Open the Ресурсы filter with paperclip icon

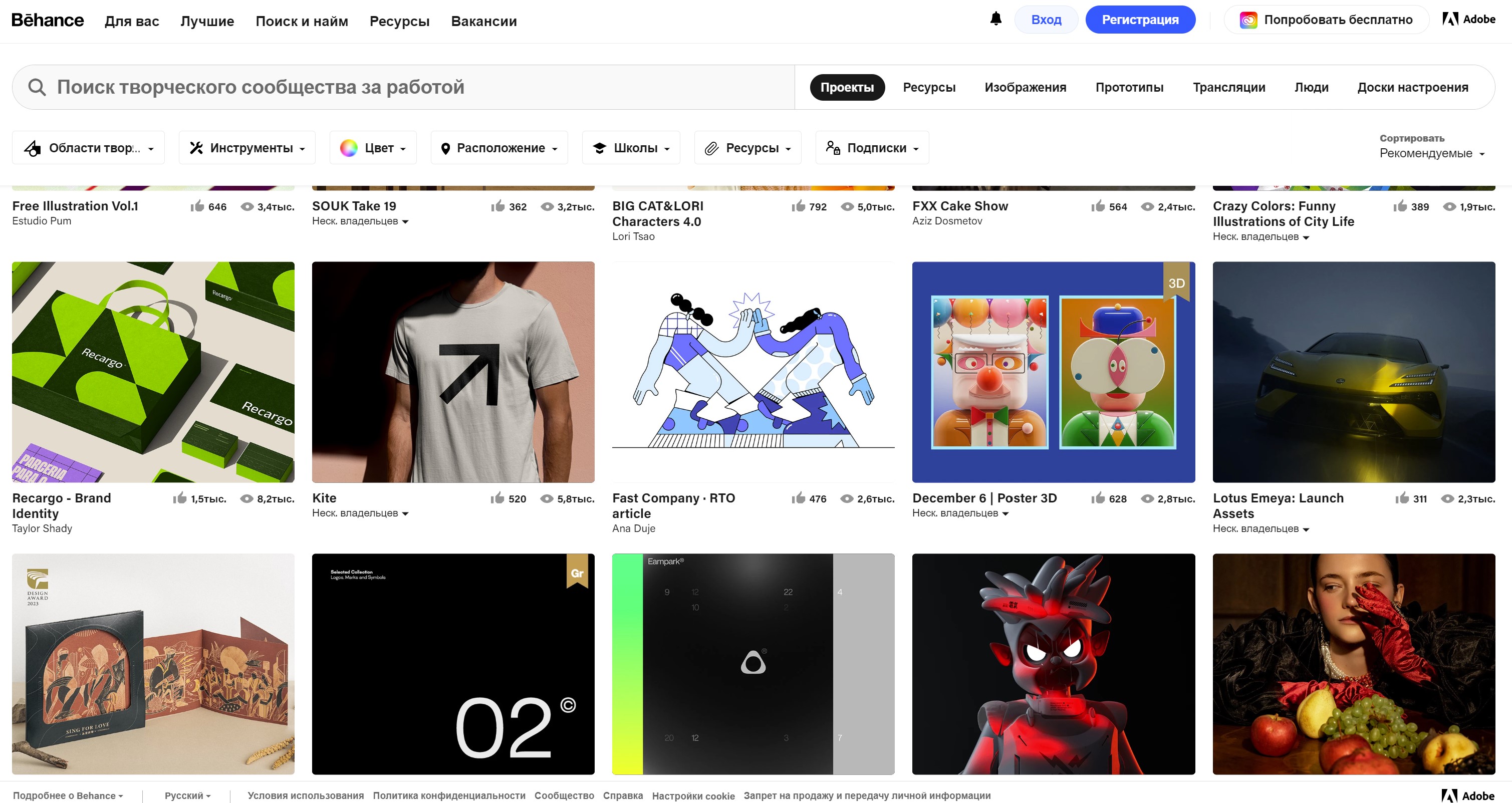[x=747, y=147]
